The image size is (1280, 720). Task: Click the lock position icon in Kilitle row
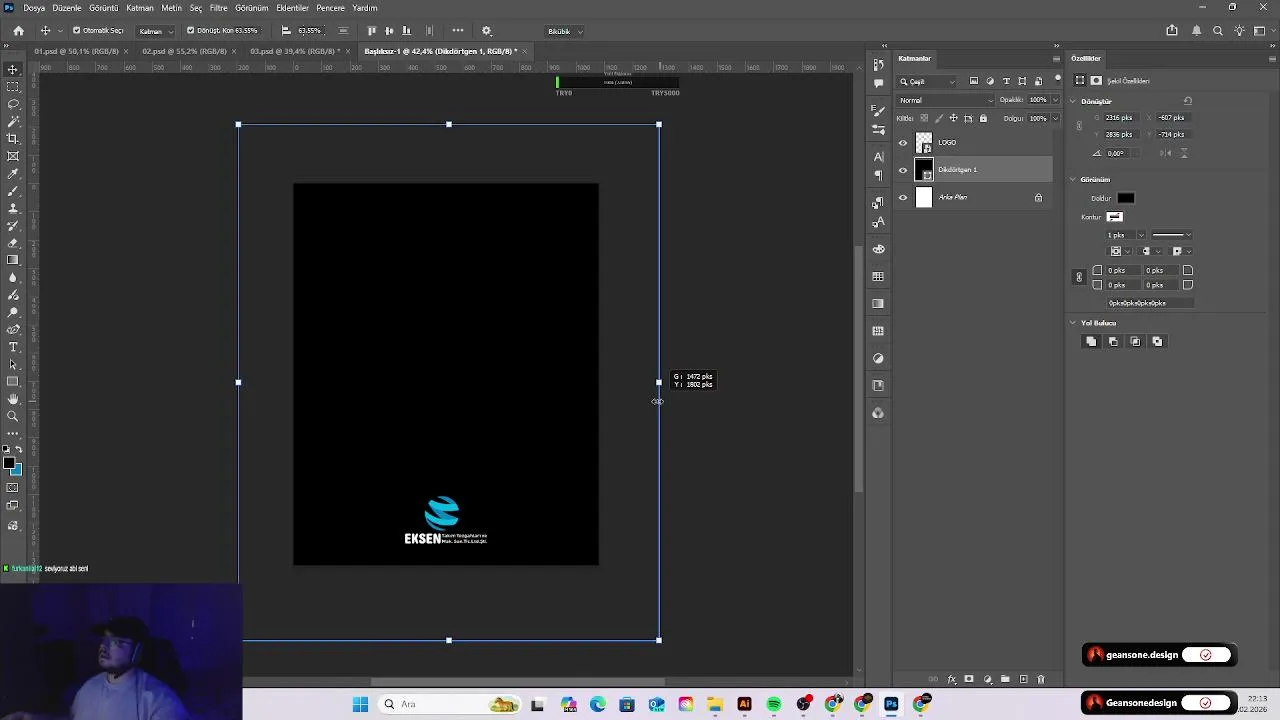[x=953, y=118]
